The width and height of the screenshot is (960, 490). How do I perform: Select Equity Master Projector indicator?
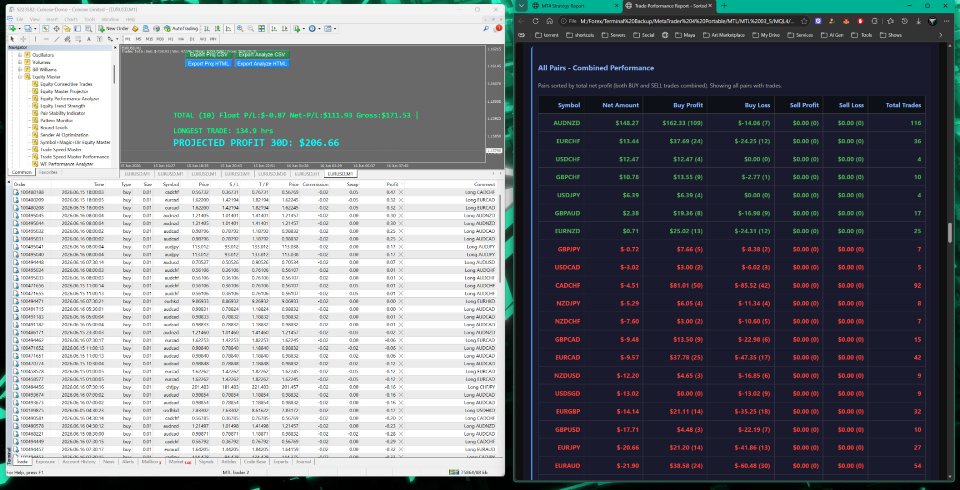coord(64,91)
